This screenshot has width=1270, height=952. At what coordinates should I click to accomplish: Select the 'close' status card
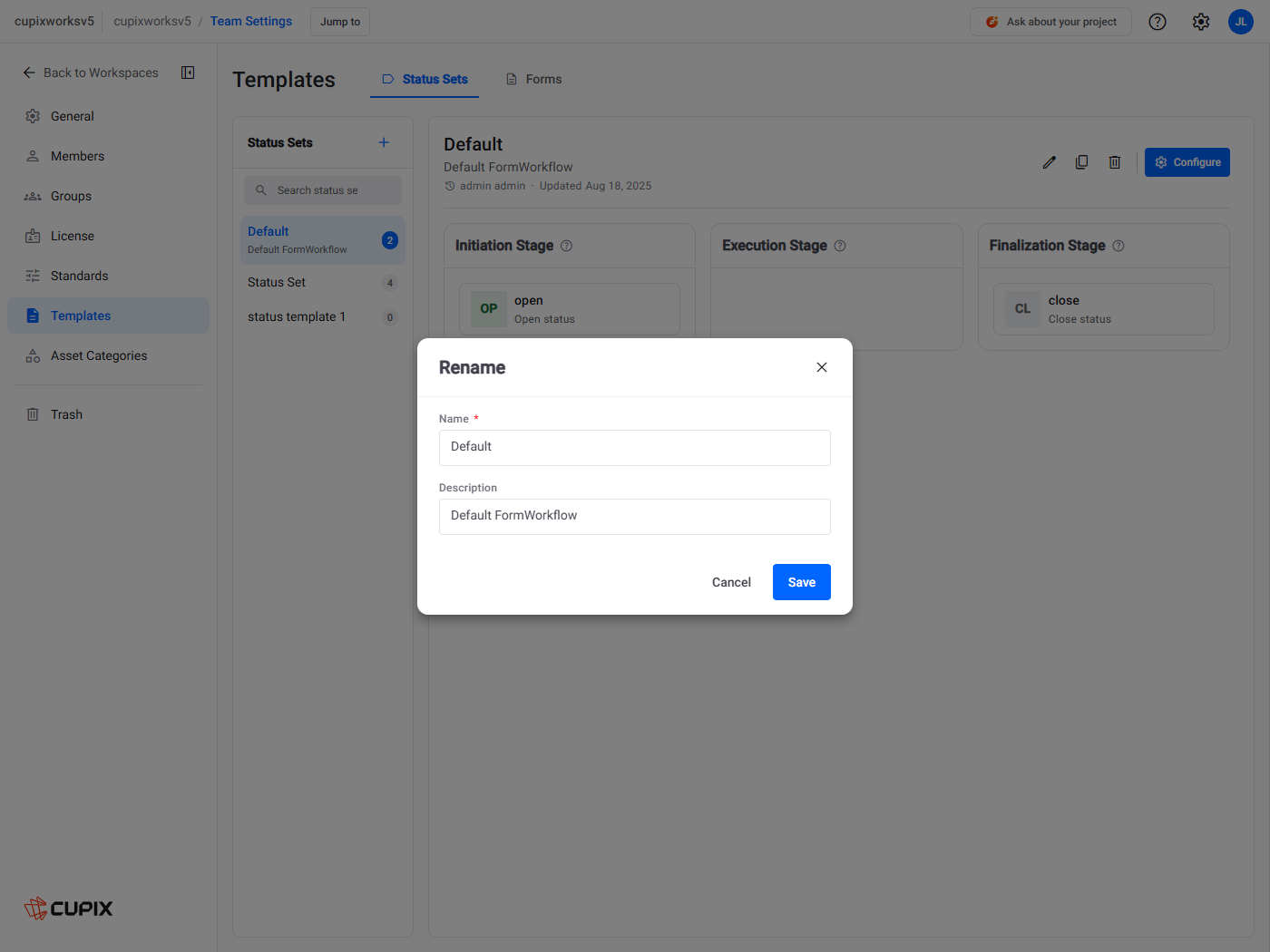tap(1104, 309)
